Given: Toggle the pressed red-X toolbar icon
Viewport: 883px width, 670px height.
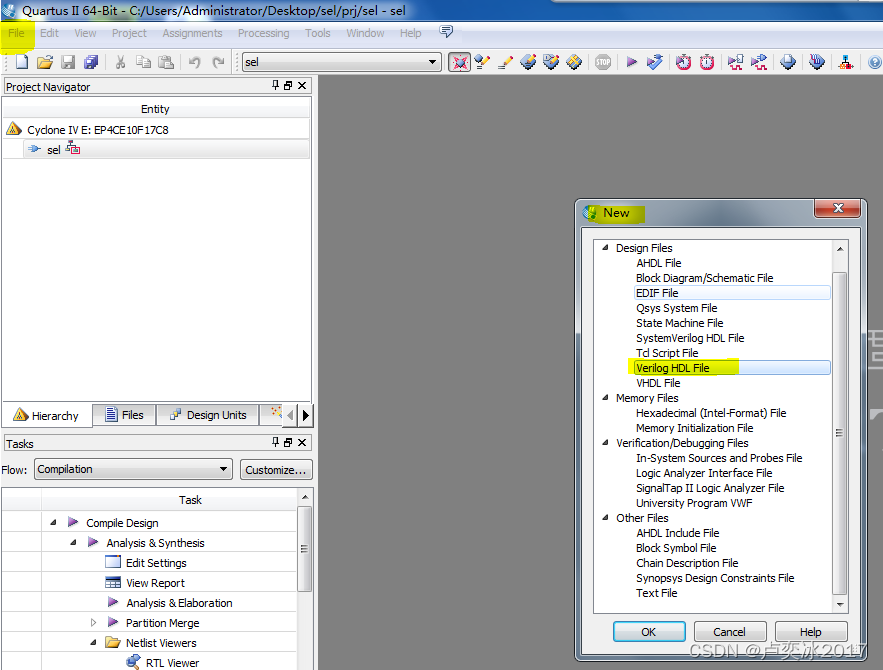Looking at the screenshot, I should pyautogui.click(x=460, y=62).
